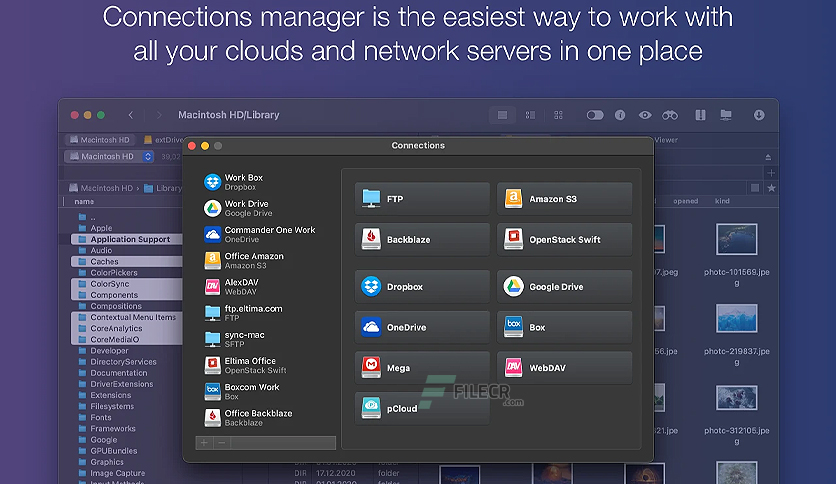Click Macintosh HD in the breadcrumb path
This screenshot has width=836, height=484.
click(x=101, y=188)
